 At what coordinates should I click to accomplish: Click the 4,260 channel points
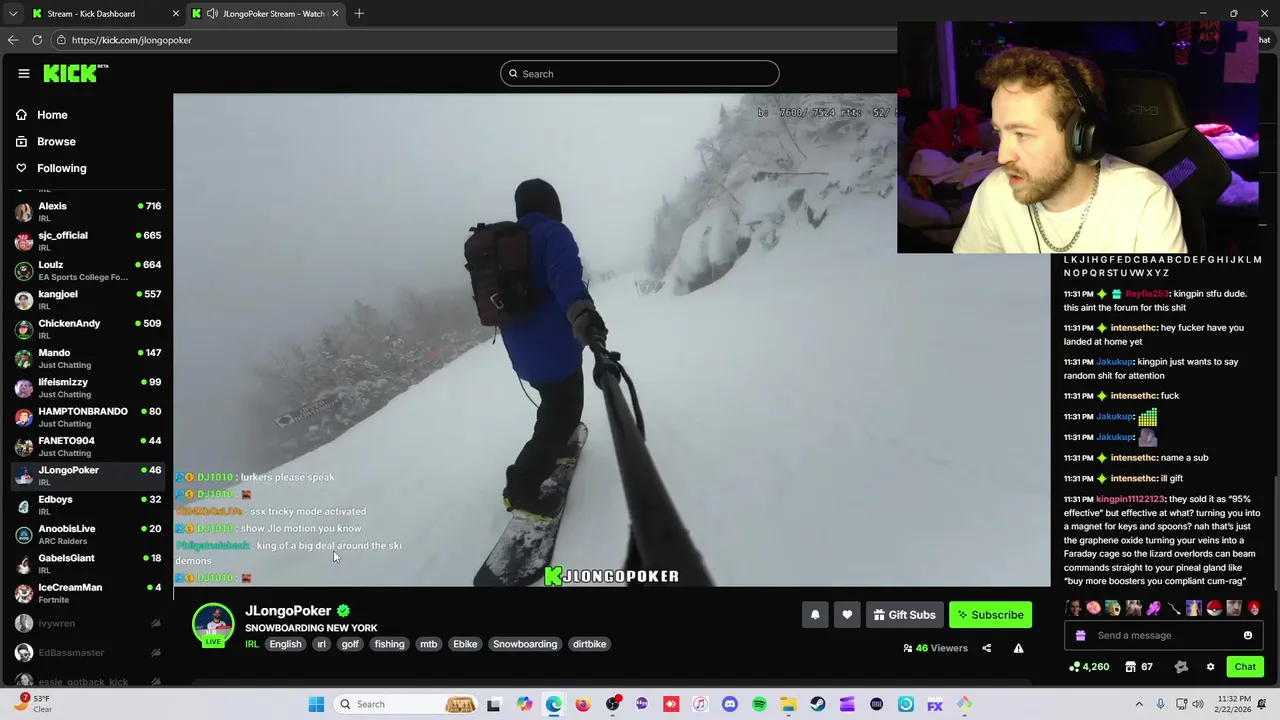pyautogui.click(x=1088, y=667)
